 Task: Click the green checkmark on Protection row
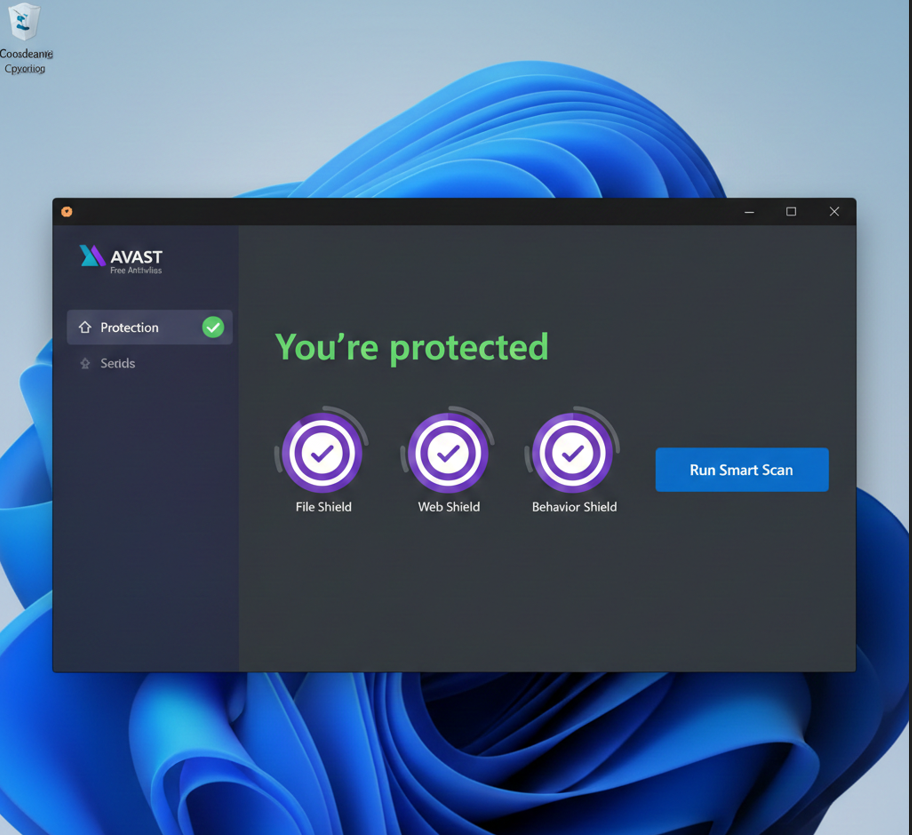(213, 327)
